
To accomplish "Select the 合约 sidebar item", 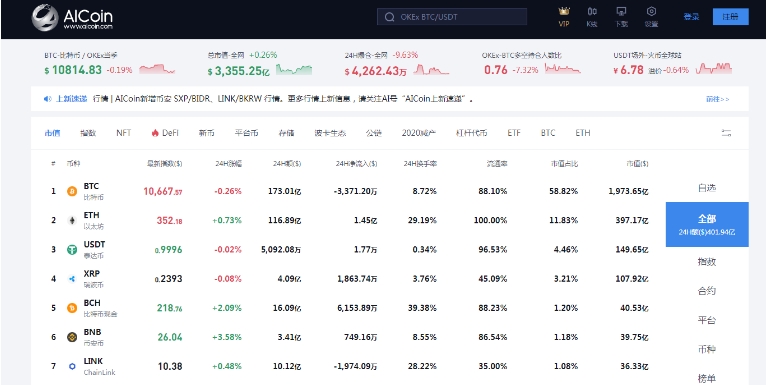I will tap(707, 291).
